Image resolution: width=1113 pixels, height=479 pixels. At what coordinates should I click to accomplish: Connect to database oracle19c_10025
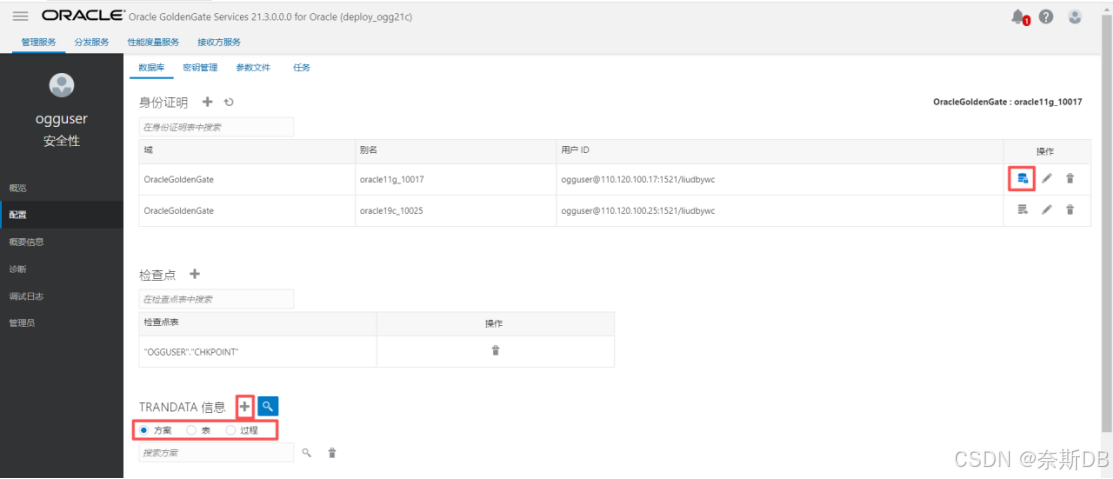(1022, 210)
